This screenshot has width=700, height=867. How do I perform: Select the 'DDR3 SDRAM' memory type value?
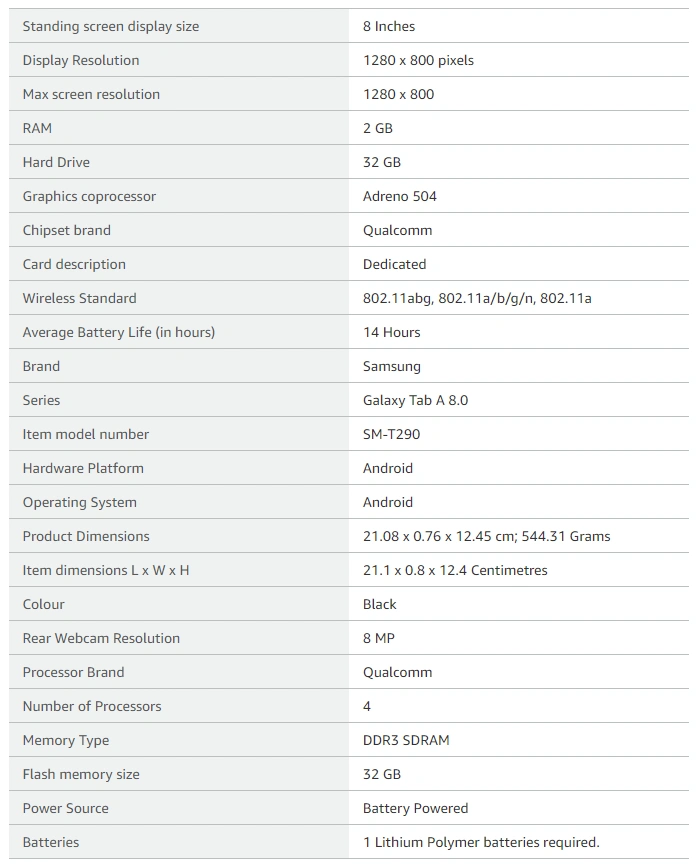pyautogui.click(x=406, y=740)
